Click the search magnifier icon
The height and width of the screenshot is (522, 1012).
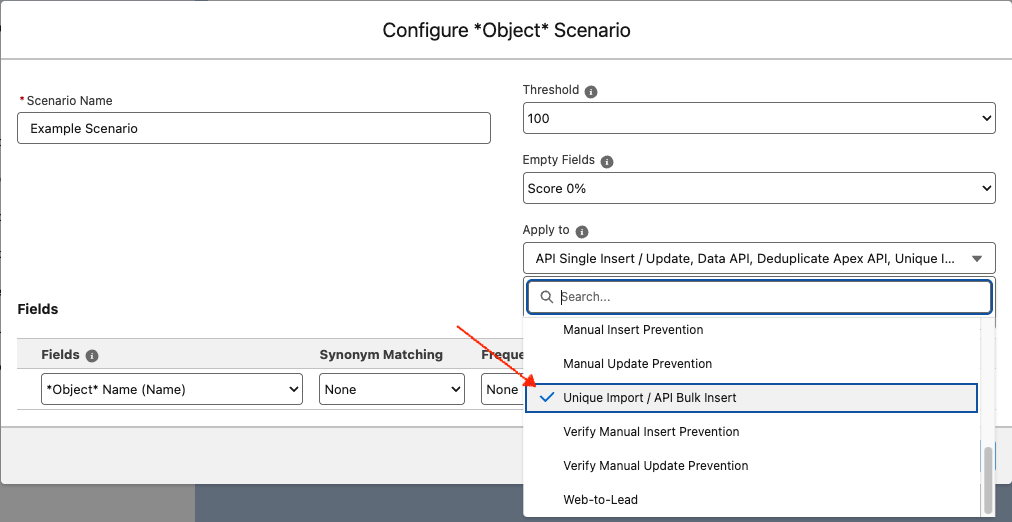[x=547, y=297]
